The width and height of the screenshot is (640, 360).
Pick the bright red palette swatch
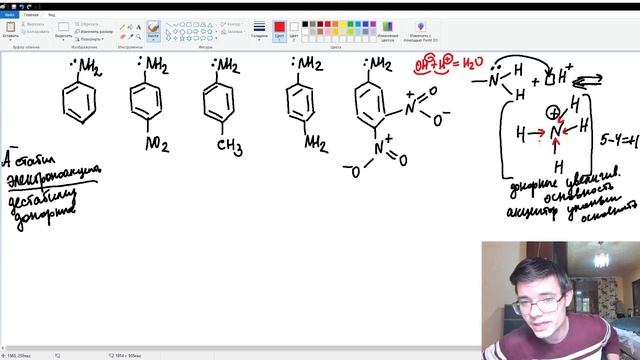pos(328,24)
